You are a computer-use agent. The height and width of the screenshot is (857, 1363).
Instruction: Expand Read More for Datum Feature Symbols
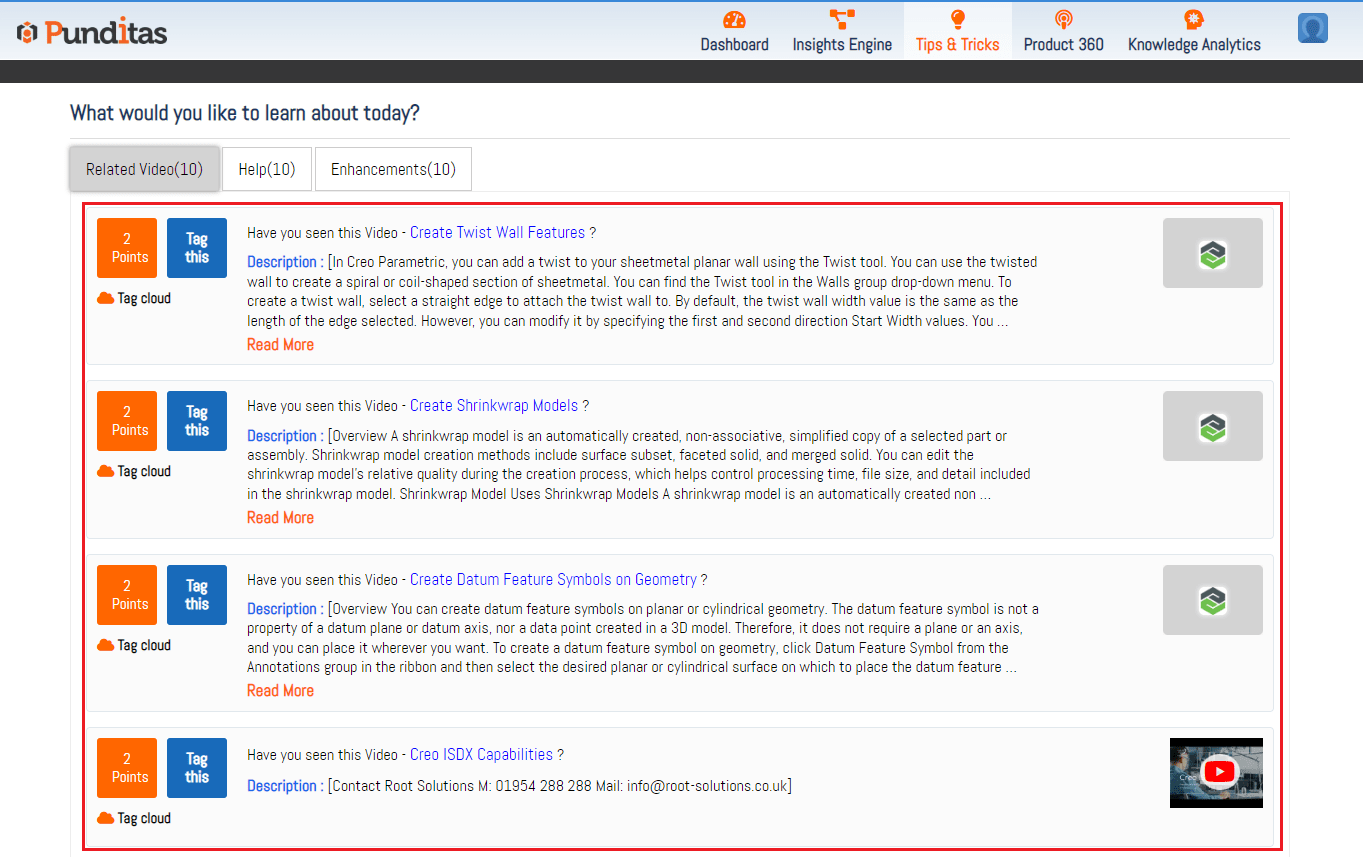280,691
